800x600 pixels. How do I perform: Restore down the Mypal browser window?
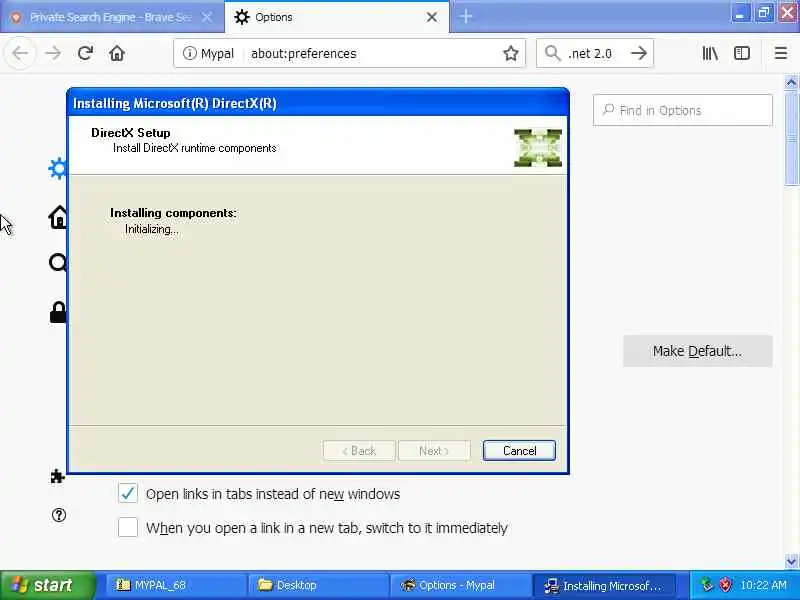764,13
